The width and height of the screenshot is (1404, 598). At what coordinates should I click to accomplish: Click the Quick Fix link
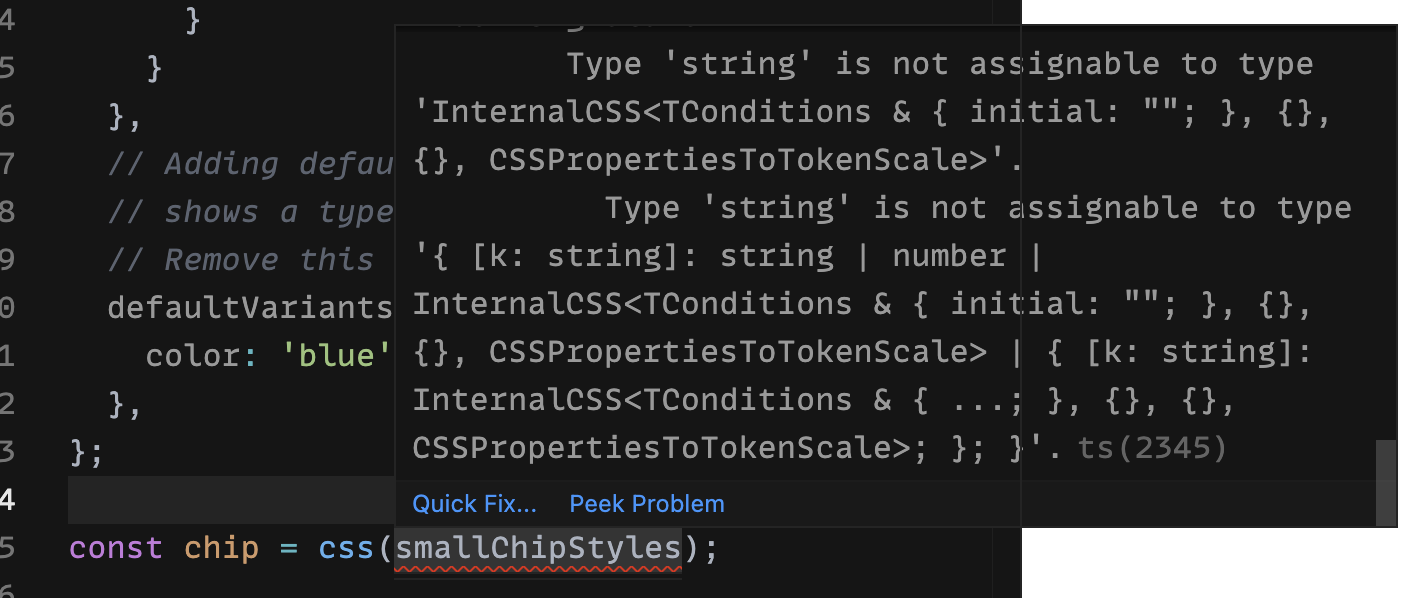[x=474, y=503]
